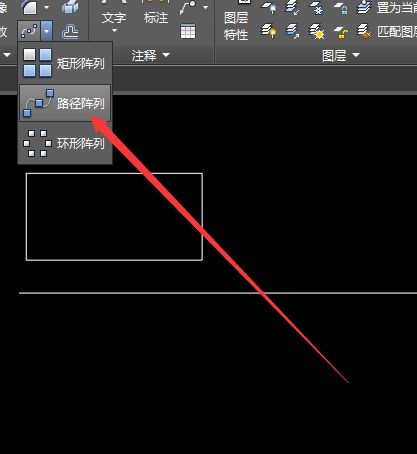Image resolution: width=417 pixels, height=454 pixels.
Task: Select the 3D box edit icon
Action: (70, 7)
